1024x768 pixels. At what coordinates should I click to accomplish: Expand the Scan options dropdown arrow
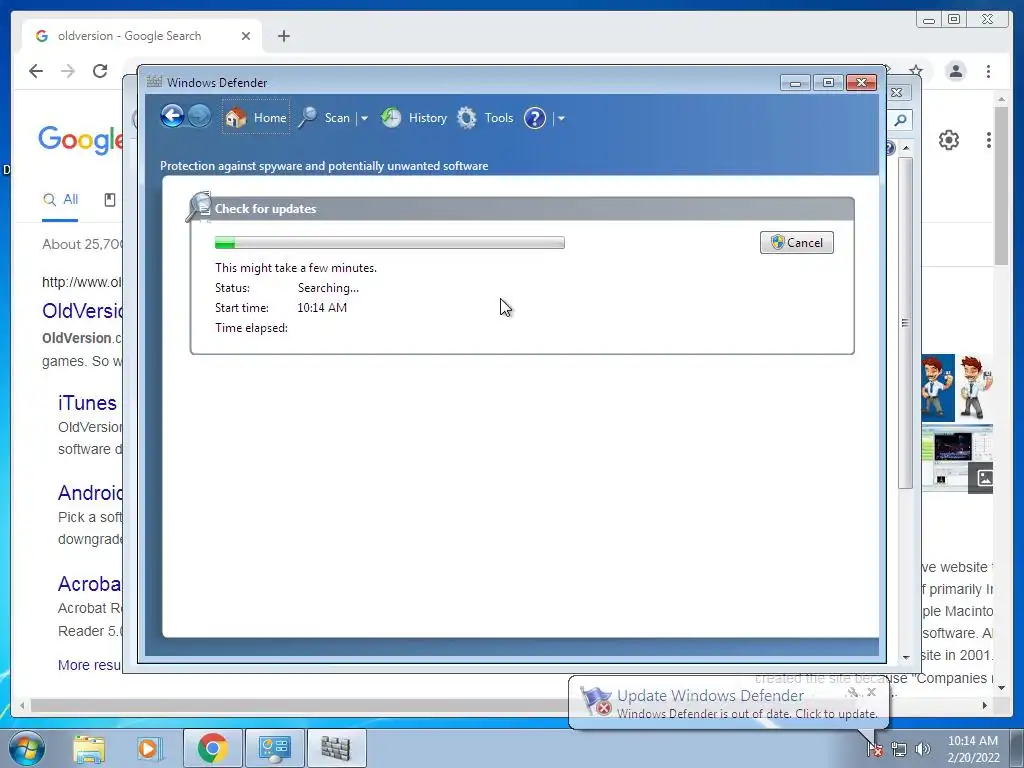pyautogui.click(x=364, y=118)
